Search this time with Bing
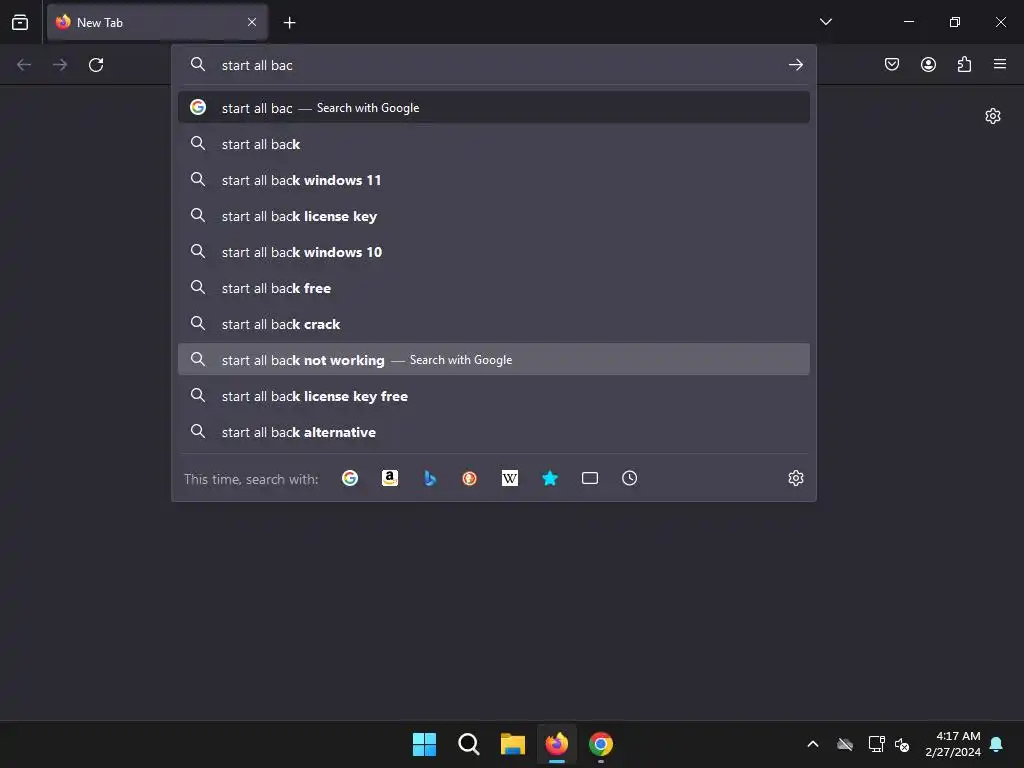The width and height of the screenshot is (1024, 768). [430, 478]
